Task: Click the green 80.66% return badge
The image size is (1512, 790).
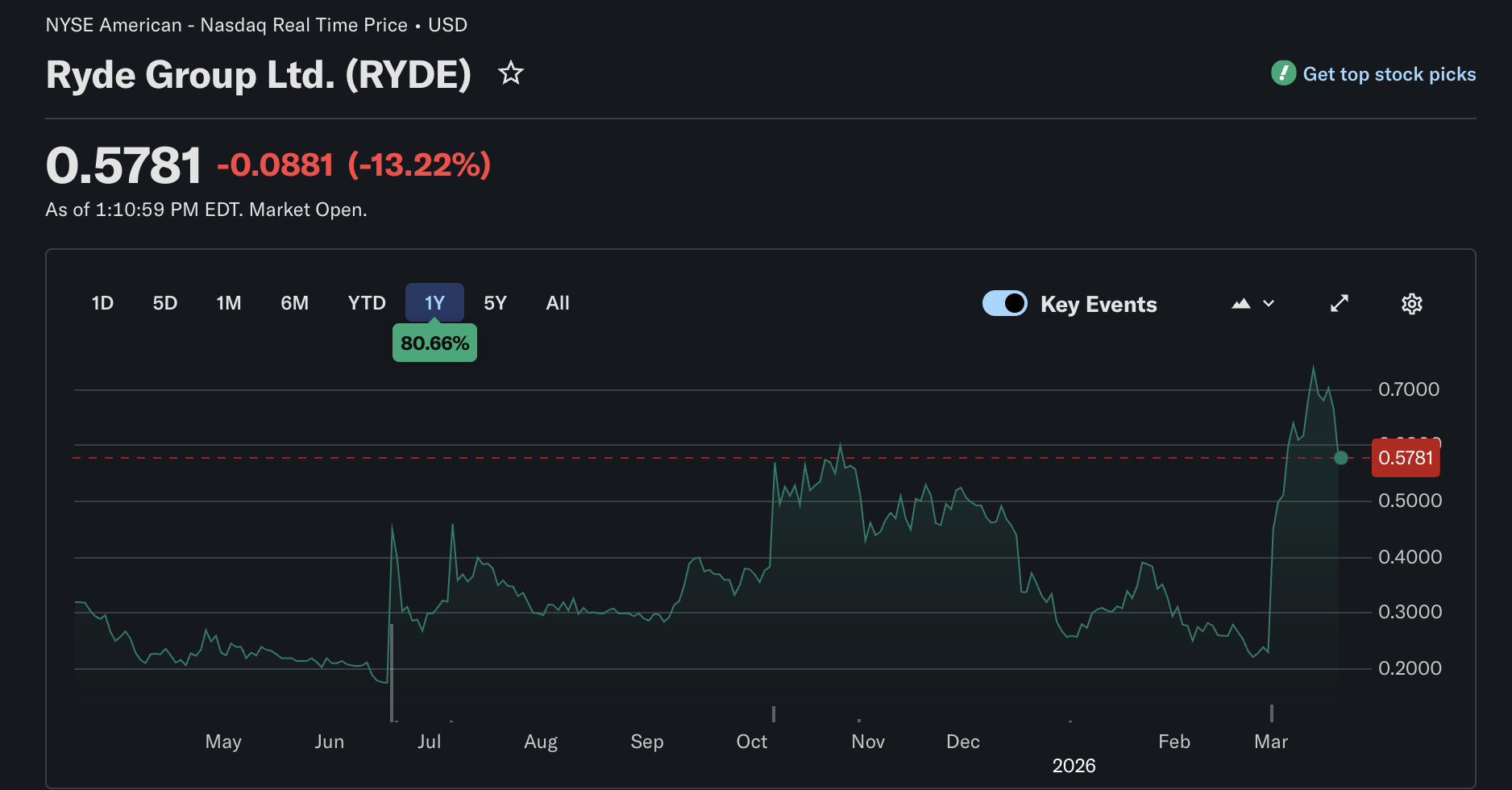Action: (x=434, y=342)
